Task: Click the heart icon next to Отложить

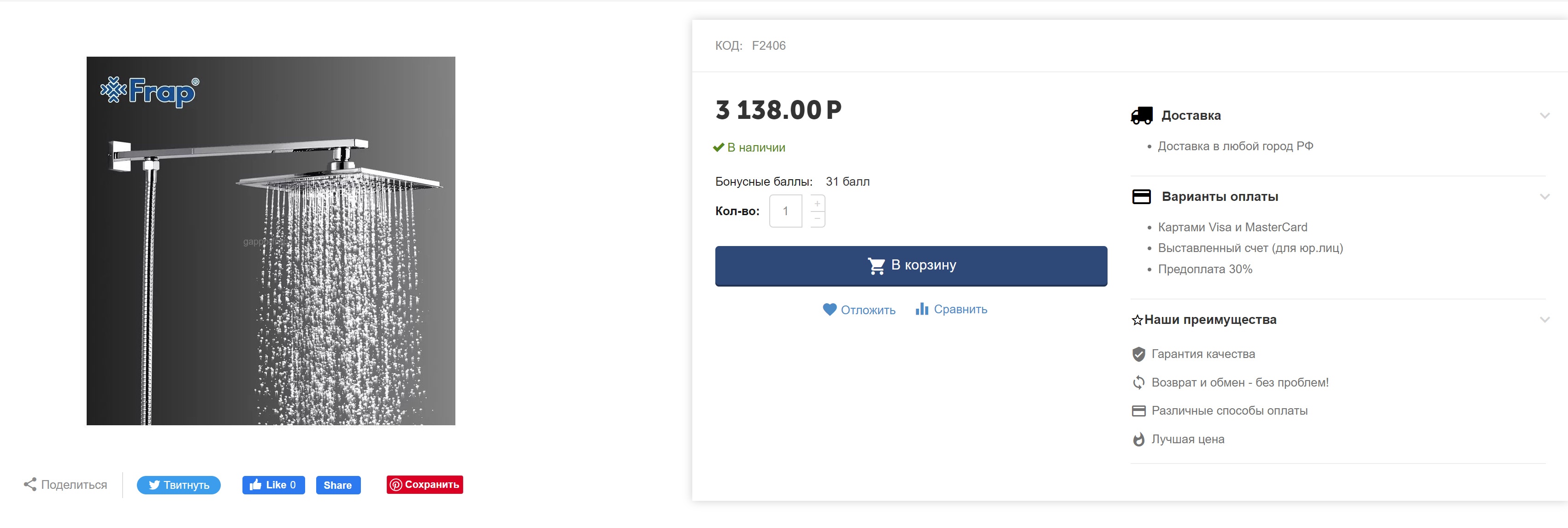Action: pyautogui.click(x=830, y=310)
